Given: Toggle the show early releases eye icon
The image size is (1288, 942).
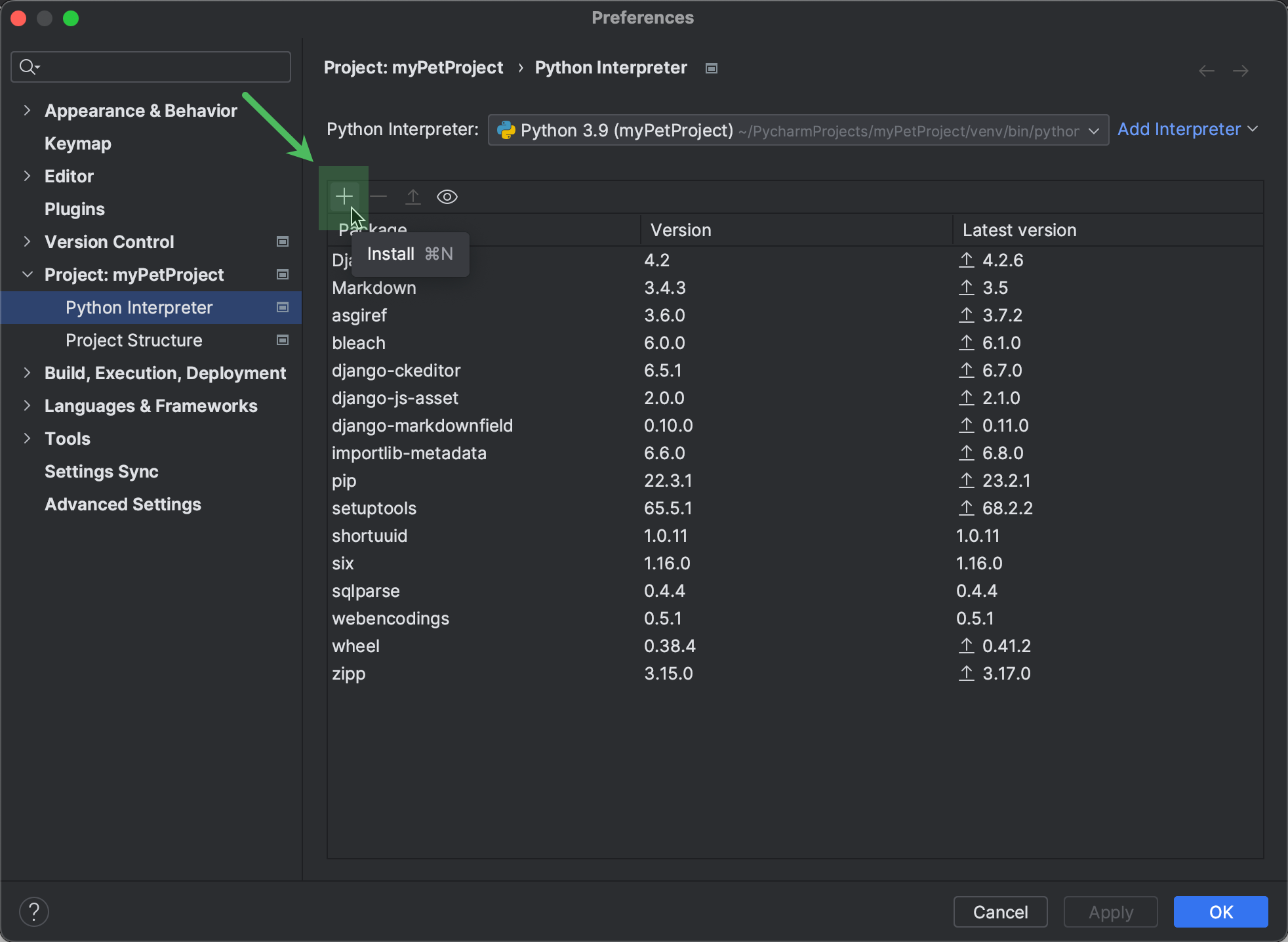Looking at the screenshot, I should click(447, 197).
